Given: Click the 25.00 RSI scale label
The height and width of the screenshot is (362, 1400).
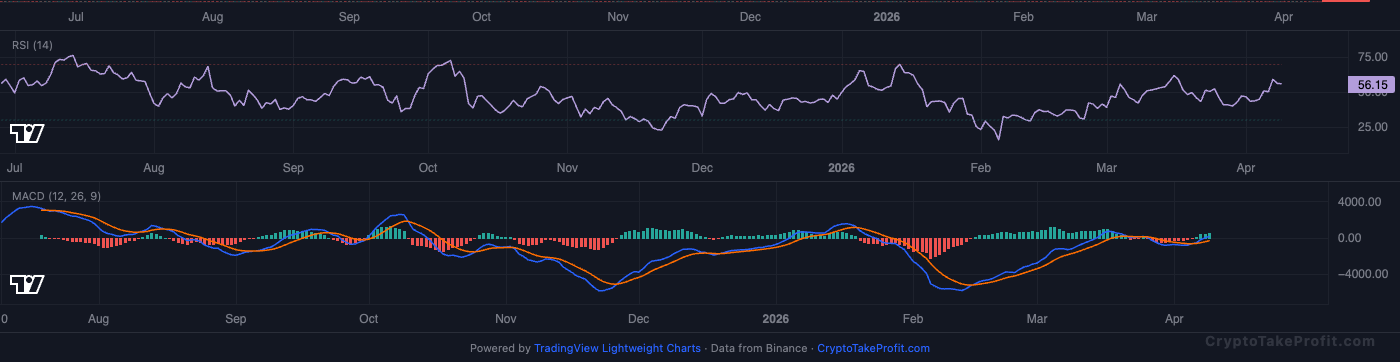Looking at the screenshot, I should tap(1373, 127).
